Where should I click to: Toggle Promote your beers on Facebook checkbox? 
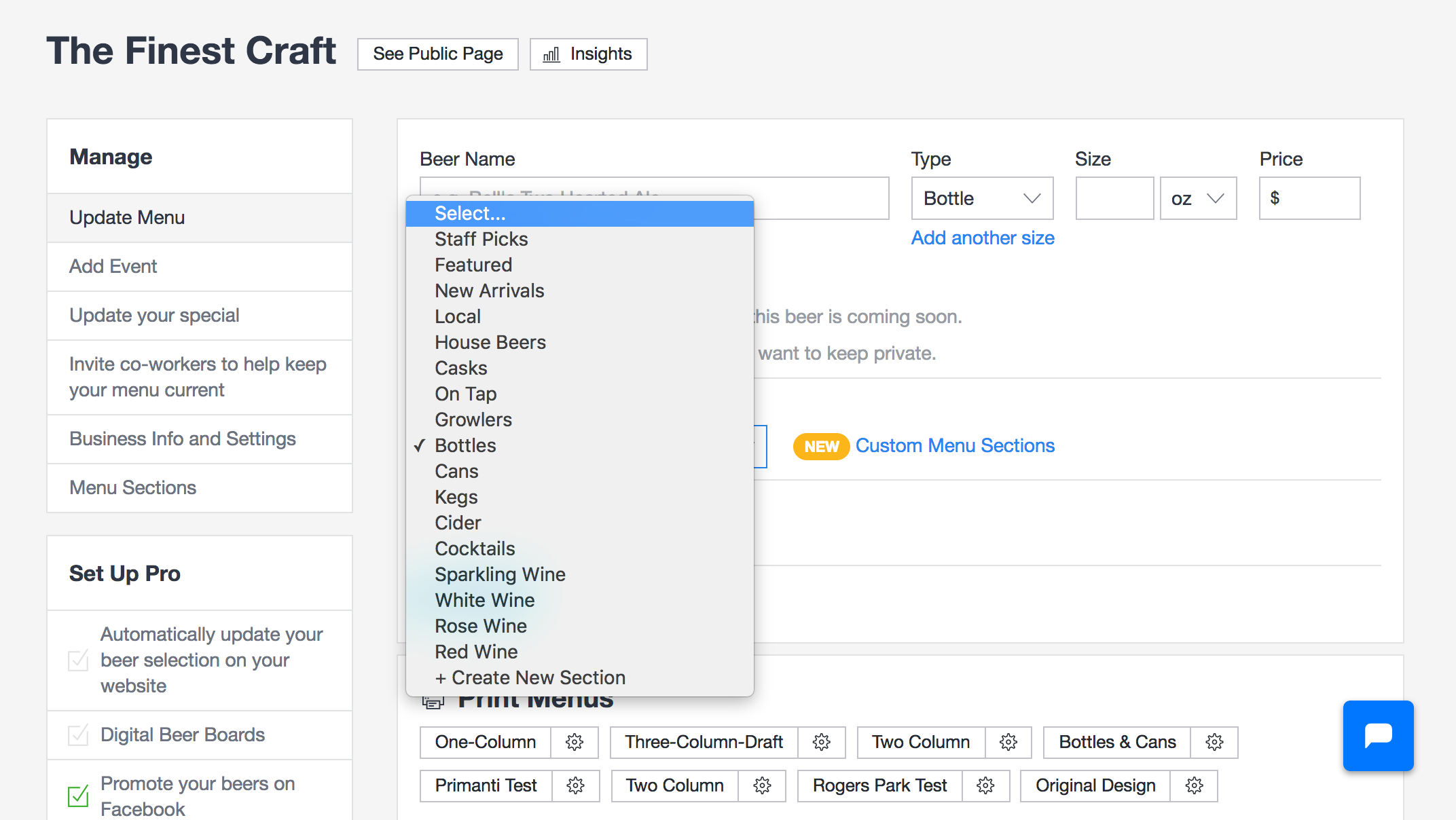[x=79, y=796]
